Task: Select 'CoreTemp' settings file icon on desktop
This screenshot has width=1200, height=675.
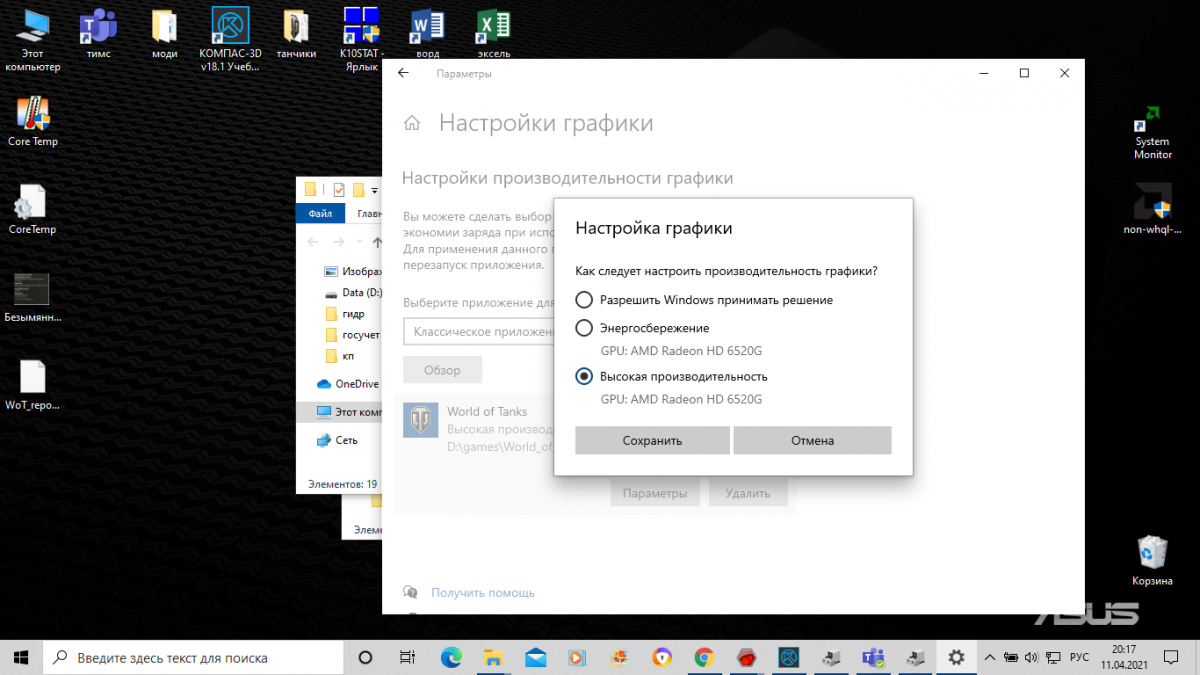Action: pos(33,210)
